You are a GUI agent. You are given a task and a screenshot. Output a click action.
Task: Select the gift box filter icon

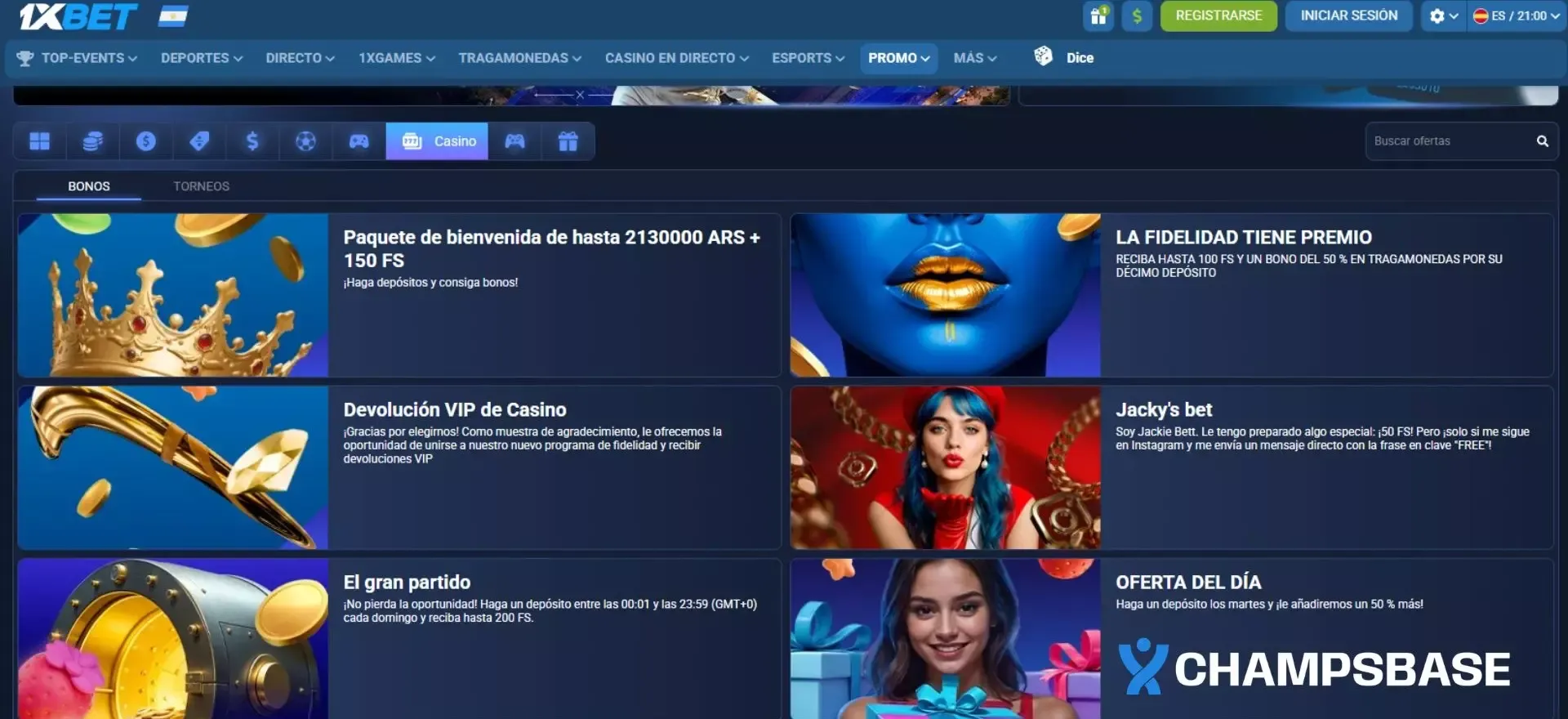(x=568, y=141)
